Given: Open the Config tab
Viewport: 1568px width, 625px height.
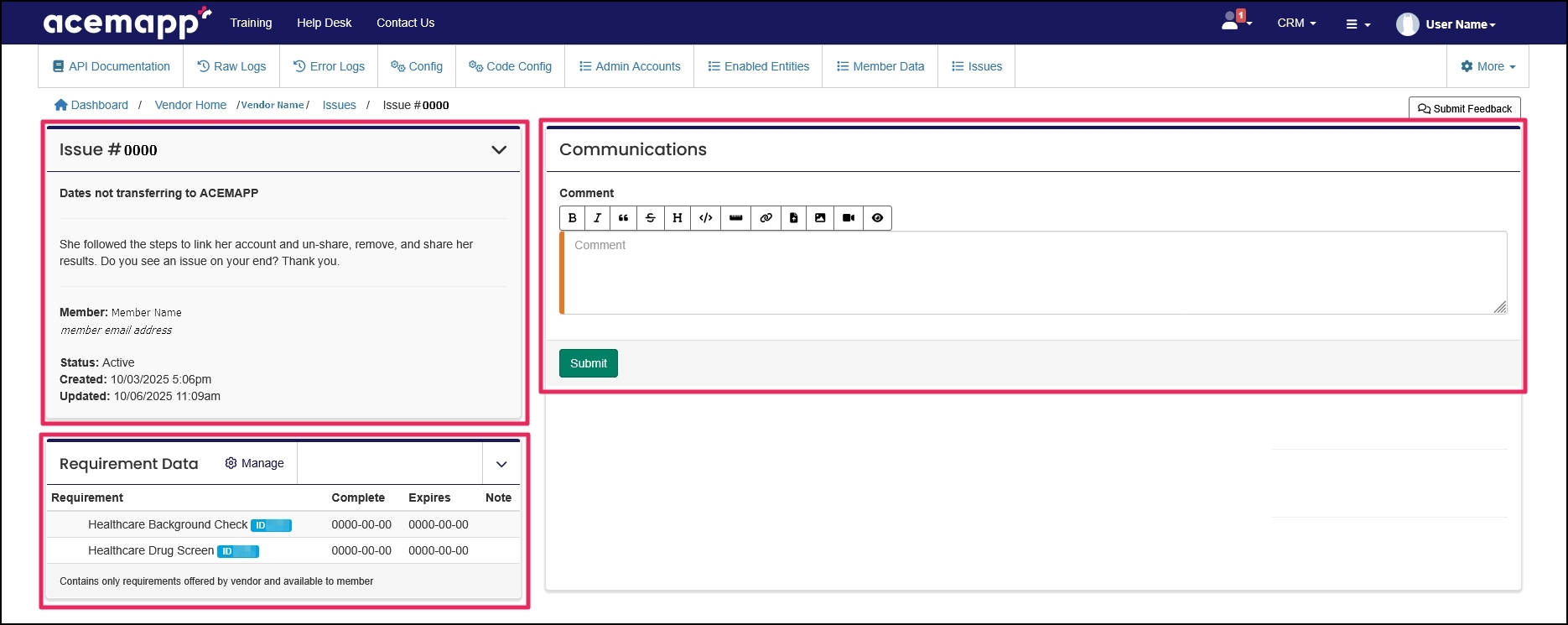Looking at the screenshot, I should (x=417, y=66).
